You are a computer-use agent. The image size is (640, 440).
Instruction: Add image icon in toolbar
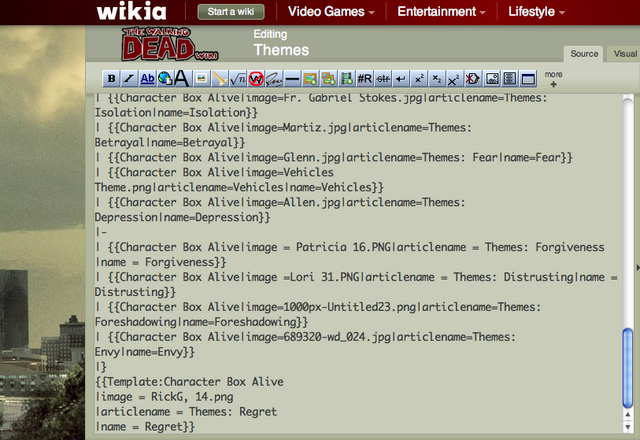(x=310, y=78)
